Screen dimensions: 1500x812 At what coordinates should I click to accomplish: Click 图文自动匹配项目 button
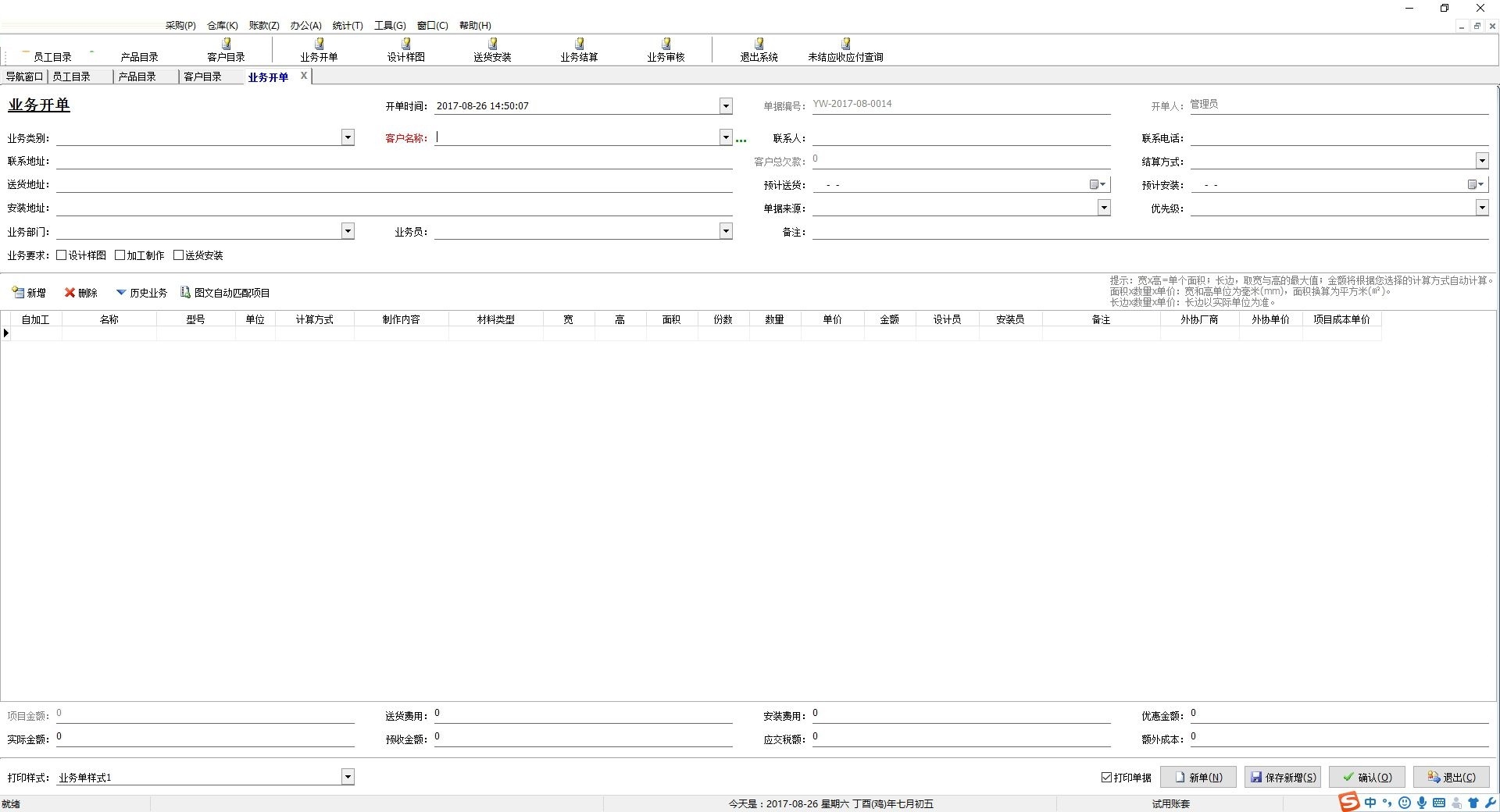225,293
